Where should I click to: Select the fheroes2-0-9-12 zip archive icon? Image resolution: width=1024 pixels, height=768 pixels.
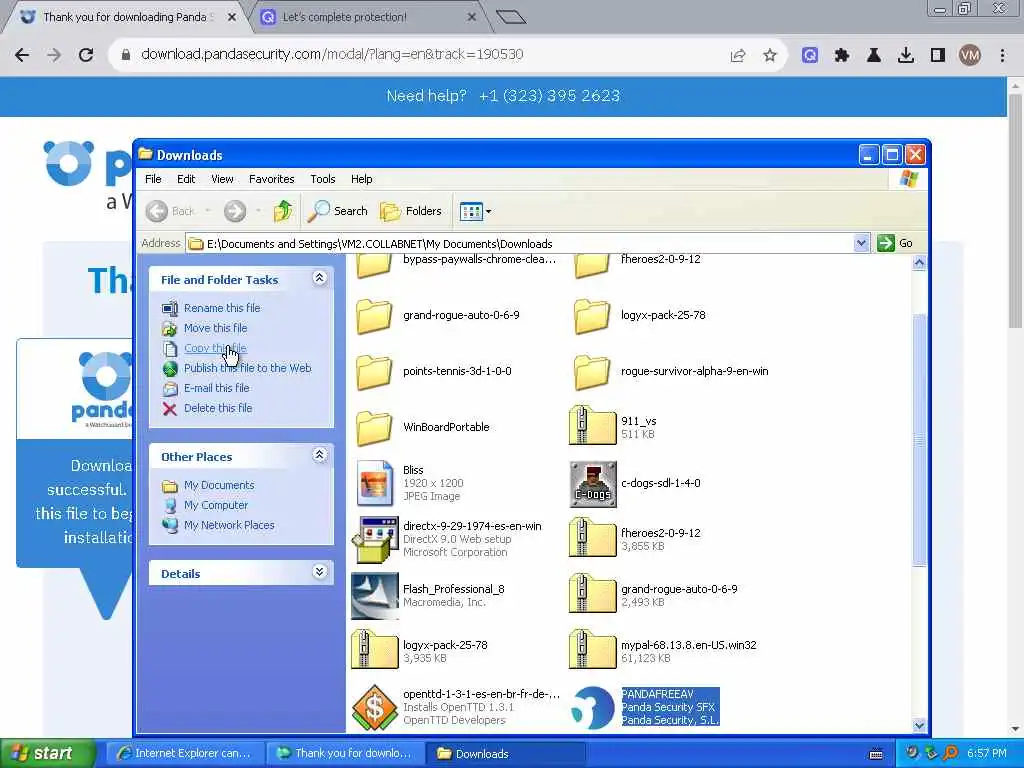coord(592,537)
